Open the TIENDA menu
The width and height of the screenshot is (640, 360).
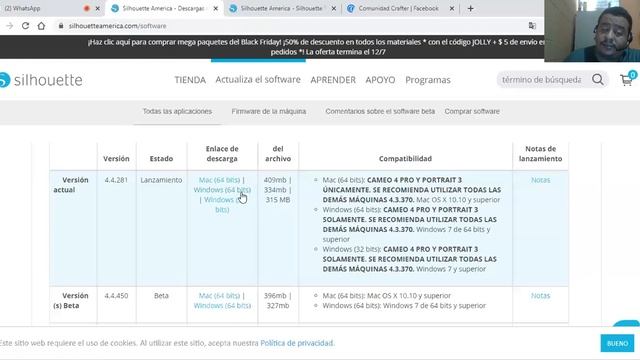pyautogui.click(x=190, y=80)
